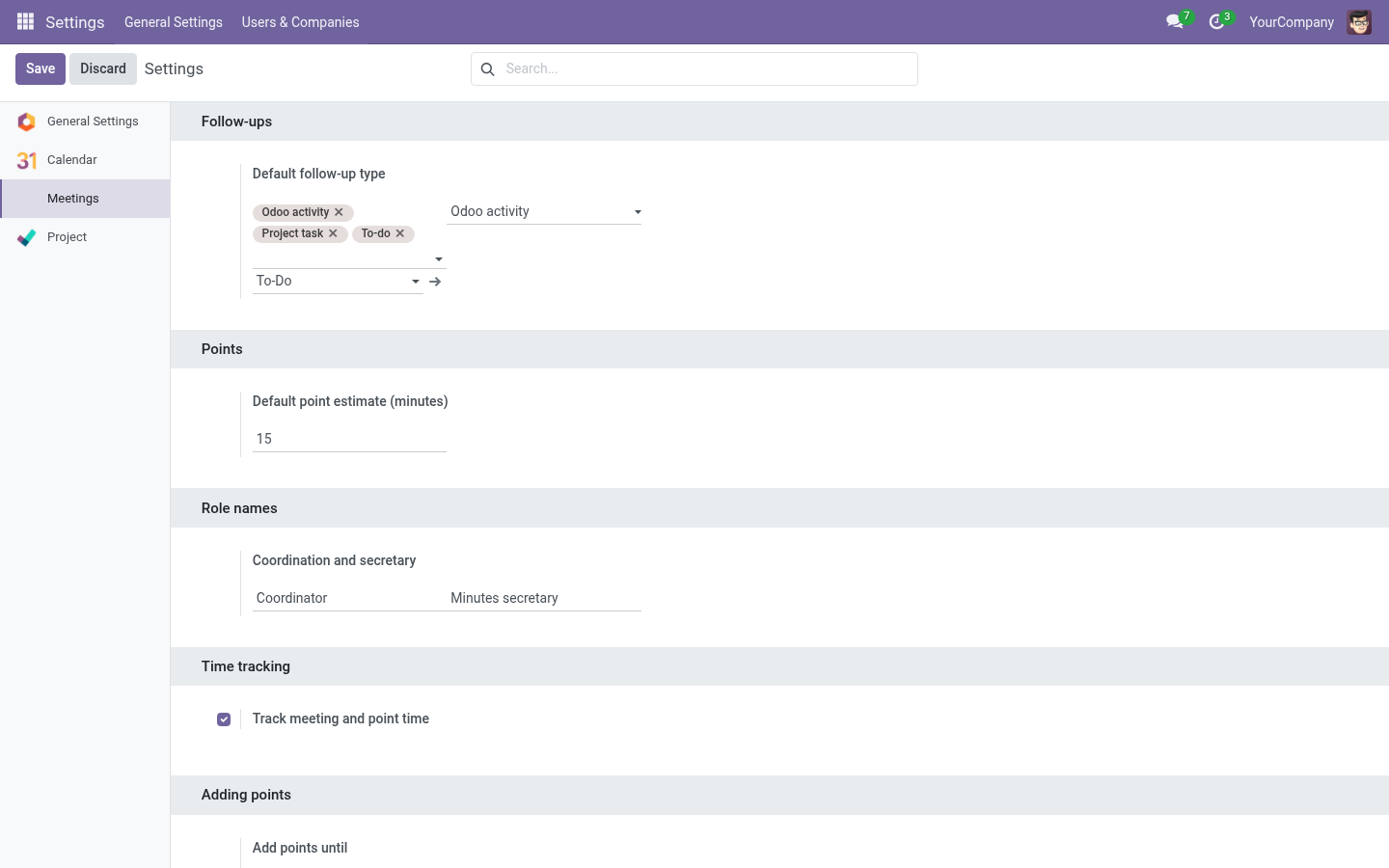Open the activities clock icon

pos(1216,21)
